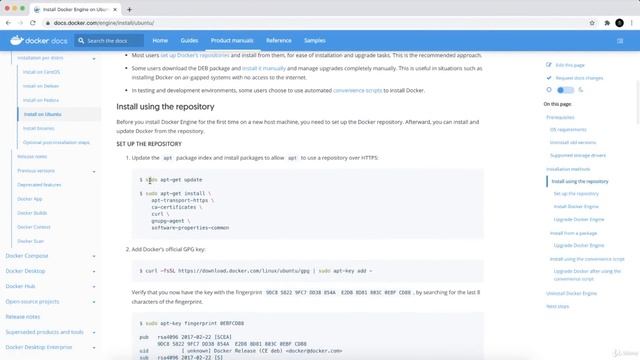Go back with the browser back arrow
The width and height of the screenshot is (640, 360).
pyautogui.click(x=9, y=23)
